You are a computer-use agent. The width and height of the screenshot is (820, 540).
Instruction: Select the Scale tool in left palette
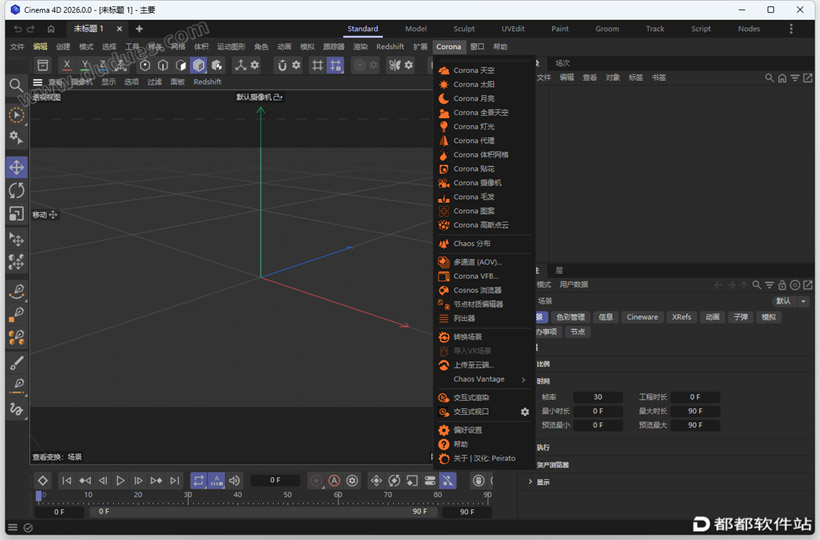tap(17, 213)
